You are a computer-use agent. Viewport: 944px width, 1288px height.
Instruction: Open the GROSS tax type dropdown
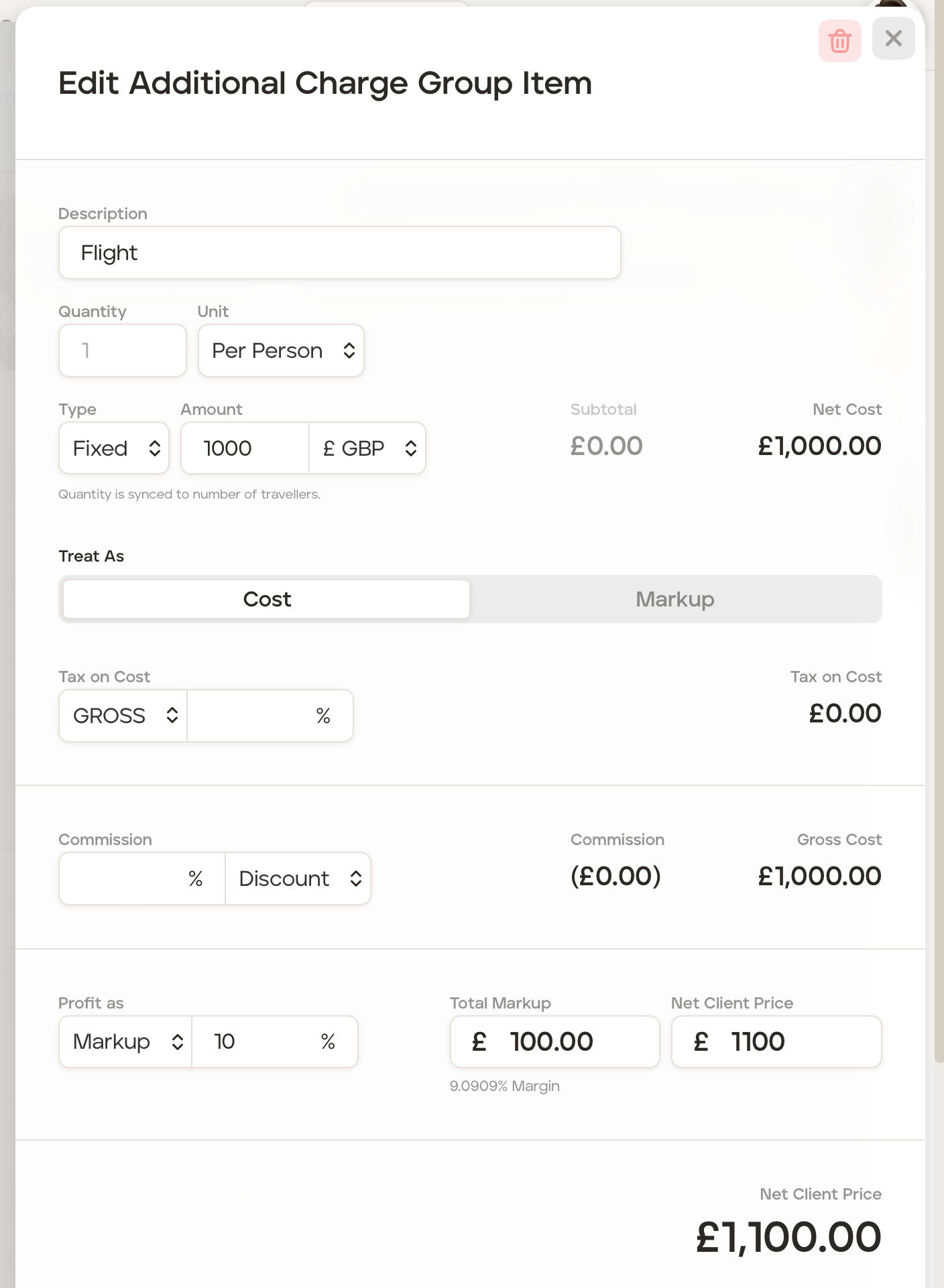click(123, 716)
